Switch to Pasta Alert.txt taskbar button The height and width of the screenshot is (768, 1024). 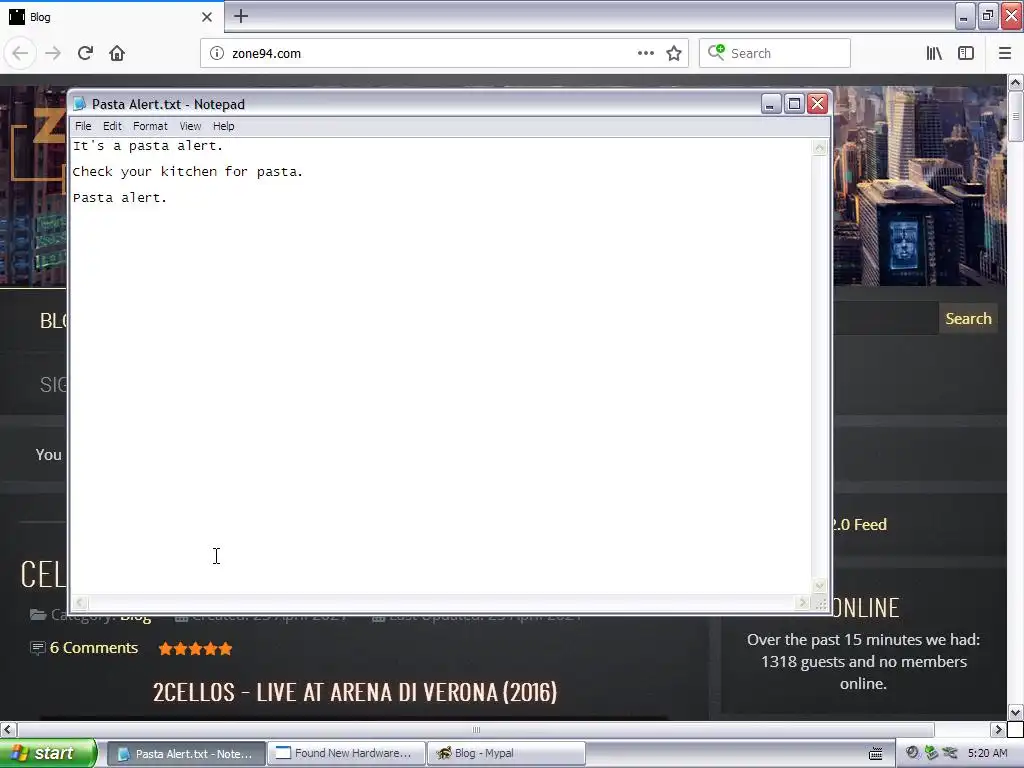[x=185, y=754]
